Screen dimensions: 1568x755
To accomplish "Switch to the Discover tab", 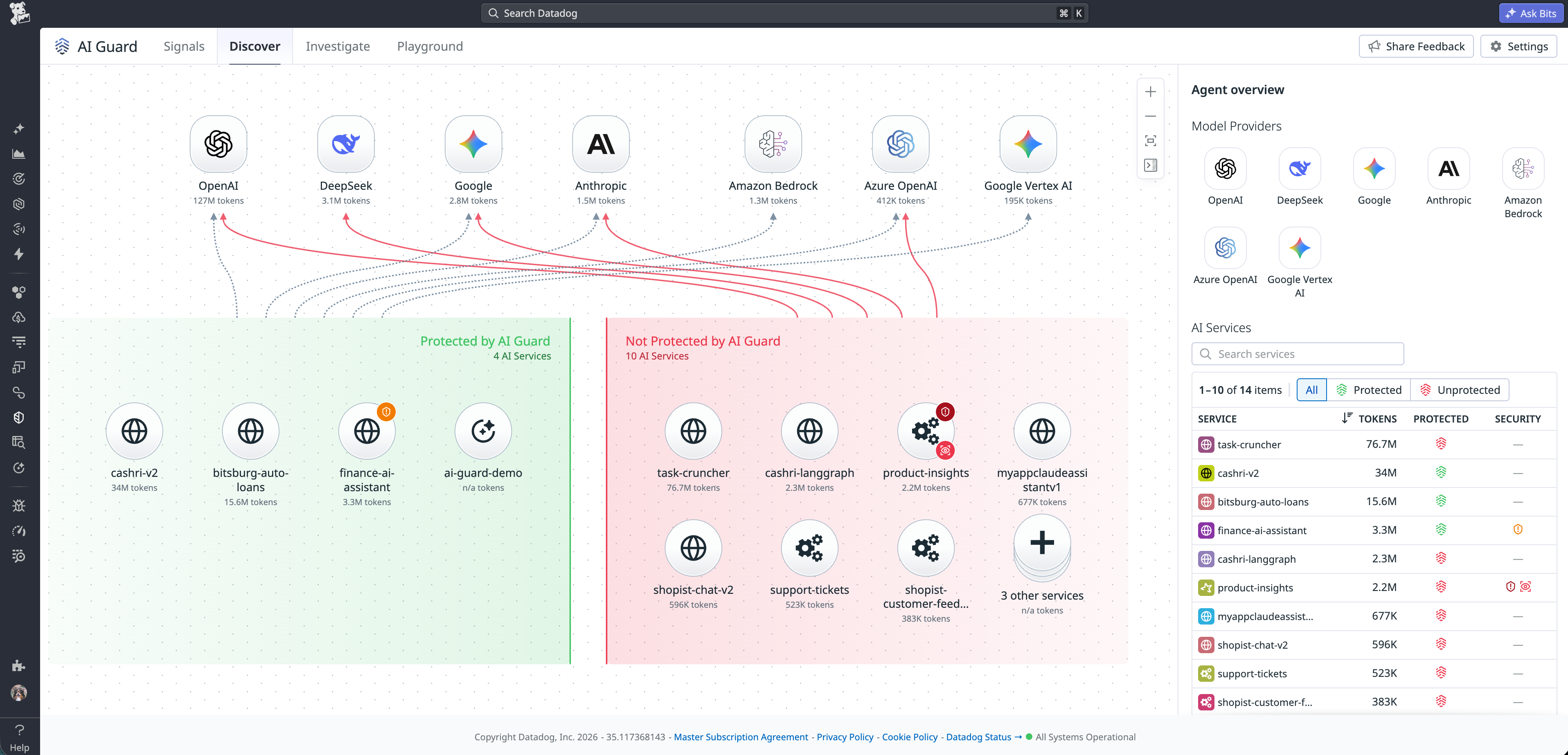I will 255,46.
